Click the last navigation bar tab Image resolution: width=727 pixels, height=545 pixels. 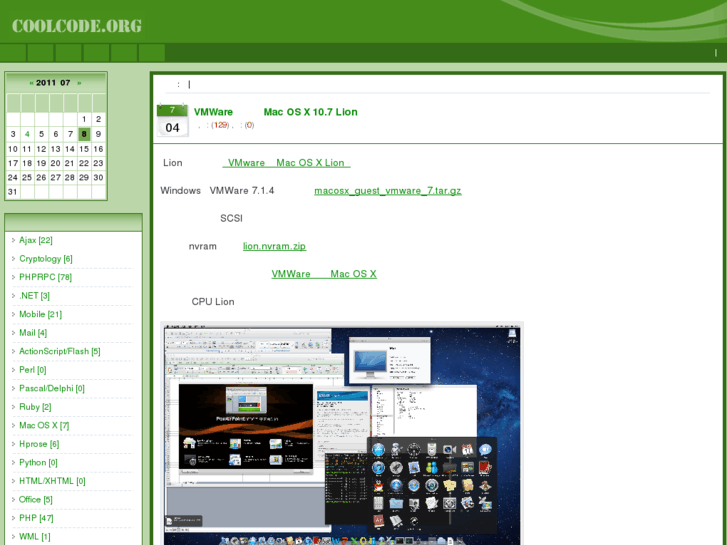point(152,53)
